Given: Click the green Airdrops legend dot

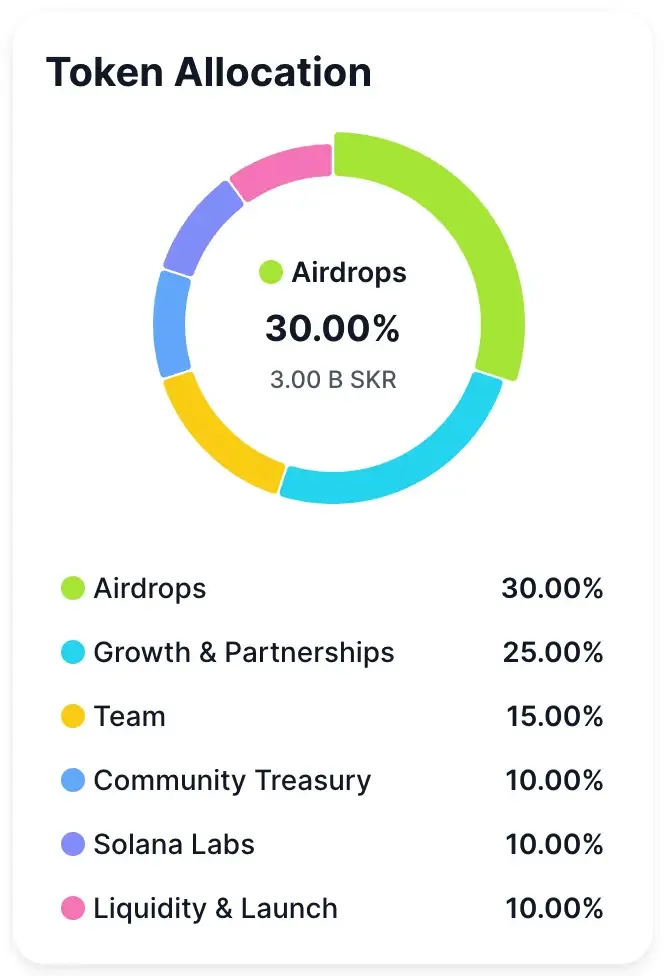Looking at the screenshot, I should pyautogui.click(x=73, y=588).
